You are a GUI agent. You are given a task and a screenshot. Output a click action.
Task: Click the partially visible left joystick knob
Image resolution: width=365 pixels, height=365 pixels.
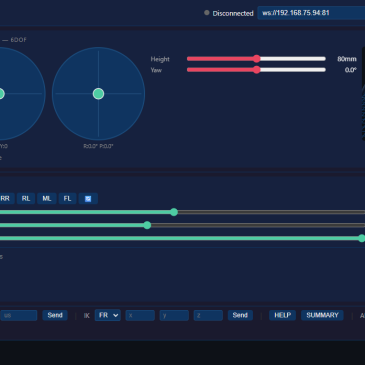click(x=1, y=94)
